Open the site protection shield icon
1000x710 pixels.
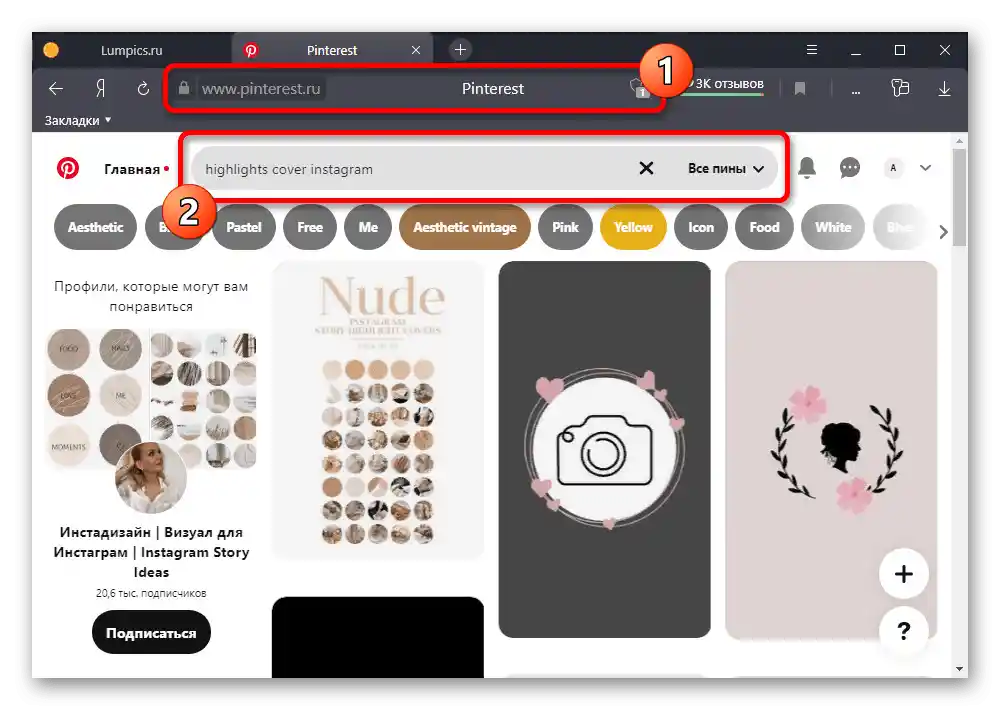tap(638, 88)
